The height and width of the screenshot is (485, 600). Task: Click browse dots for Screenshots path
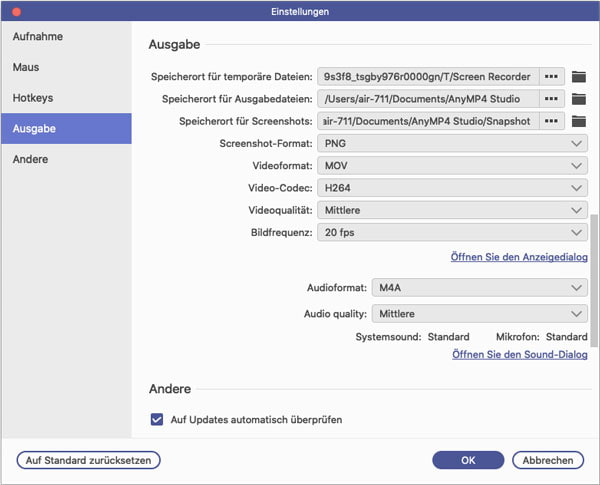point(551,121)
